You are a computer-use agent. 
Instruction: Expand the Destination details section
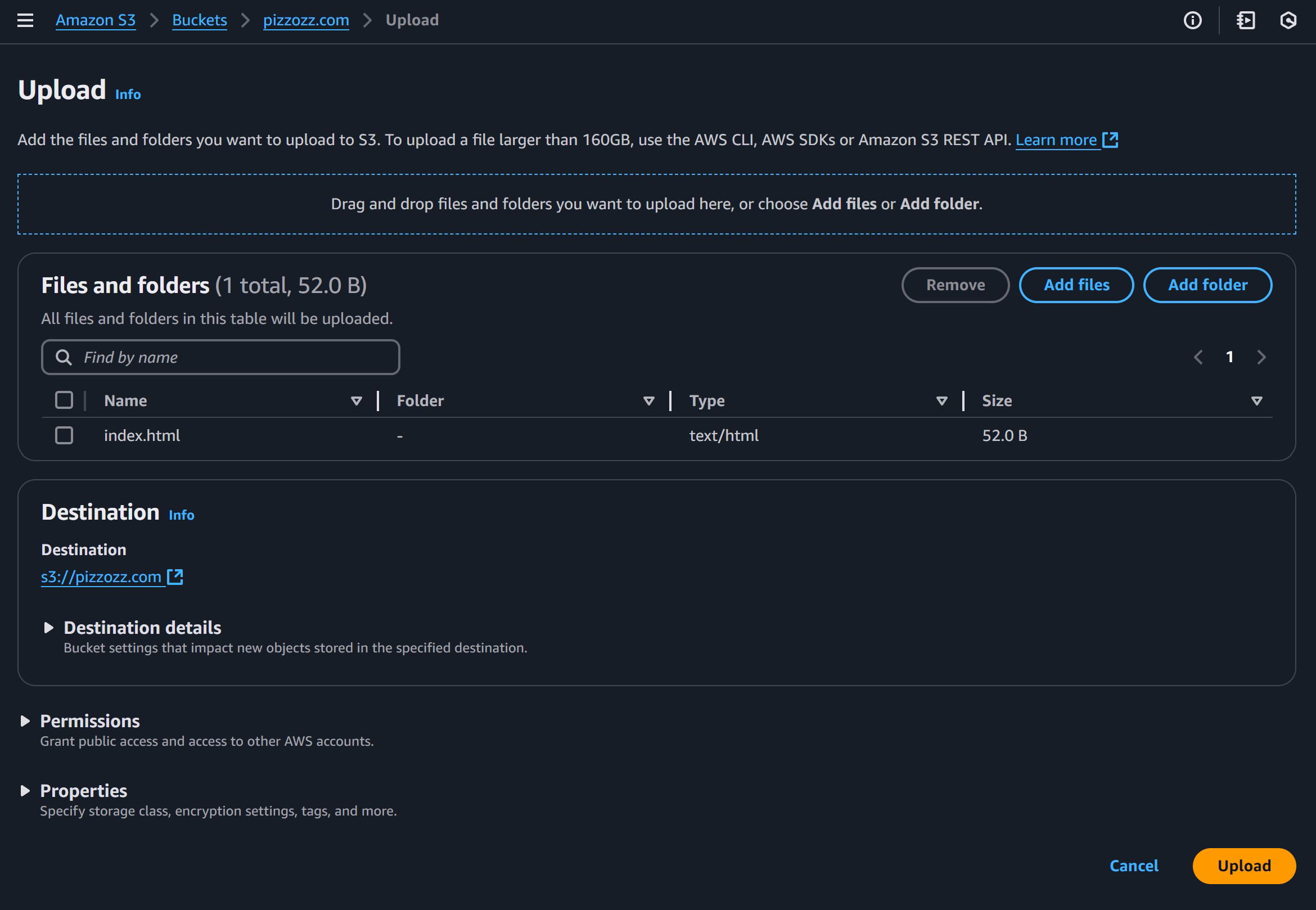[x=49, y=628]
